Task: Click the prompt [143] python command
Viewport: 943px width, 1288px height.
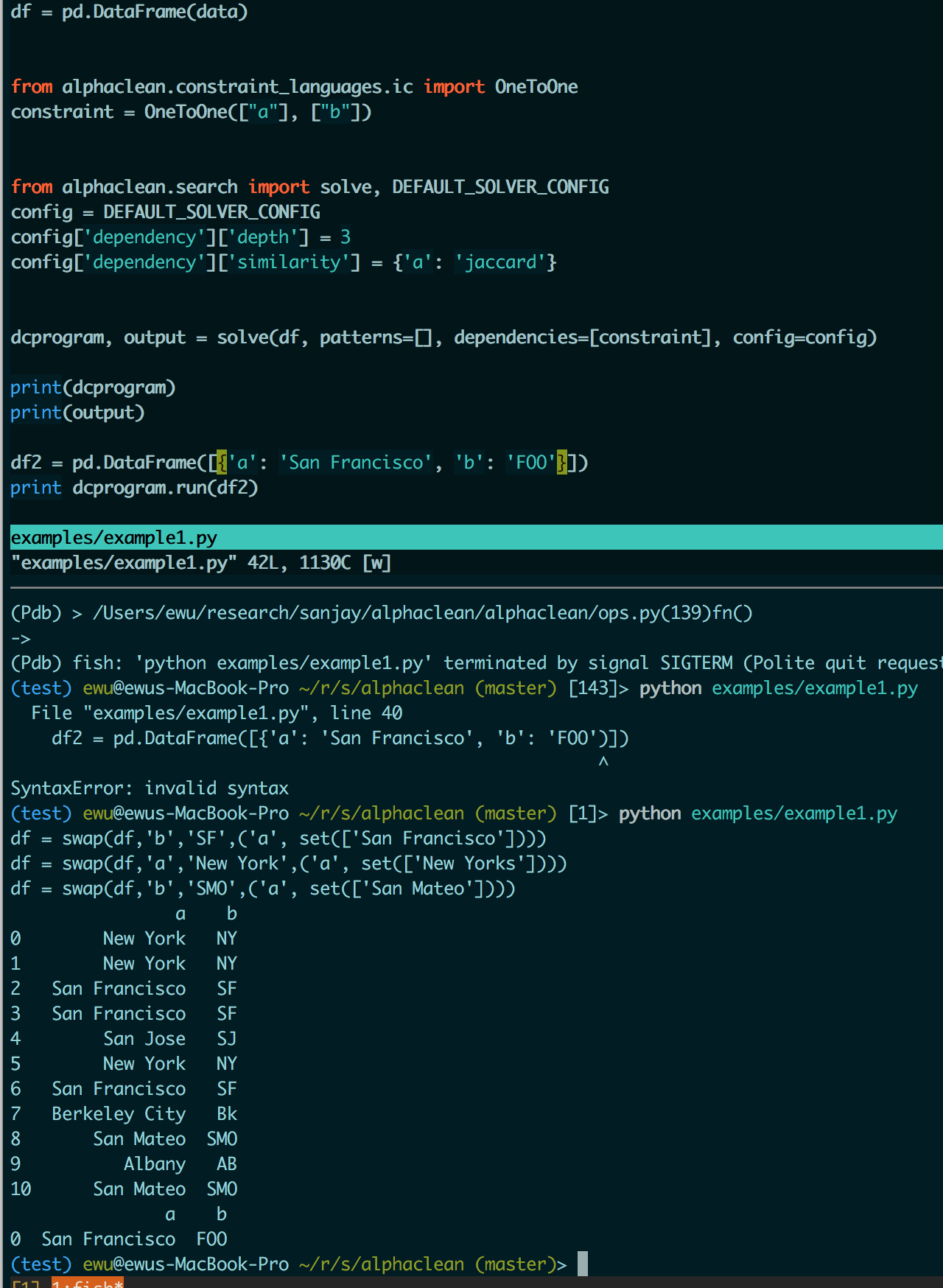Action: (x=464, y=688)
